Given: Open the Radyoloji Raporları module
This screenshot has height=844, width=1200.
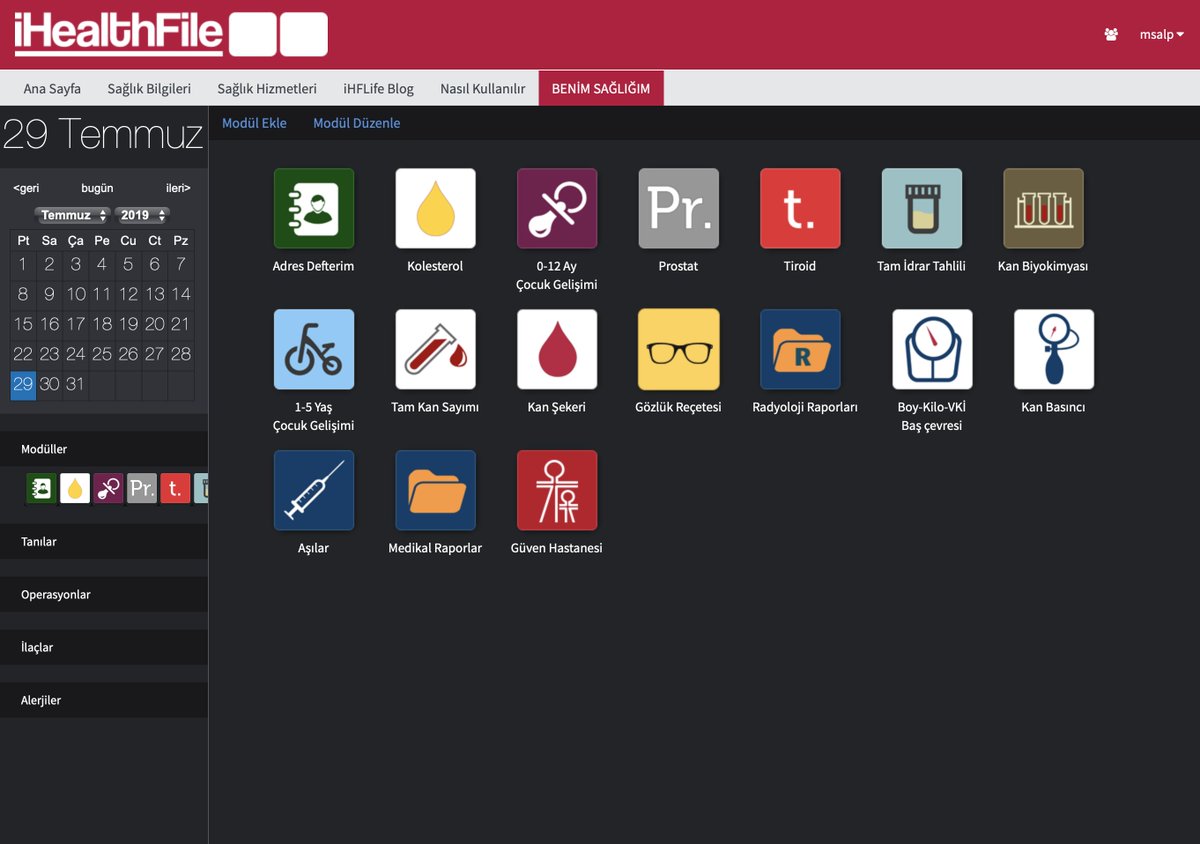Looking at the screenshot, I should (800, 349).
